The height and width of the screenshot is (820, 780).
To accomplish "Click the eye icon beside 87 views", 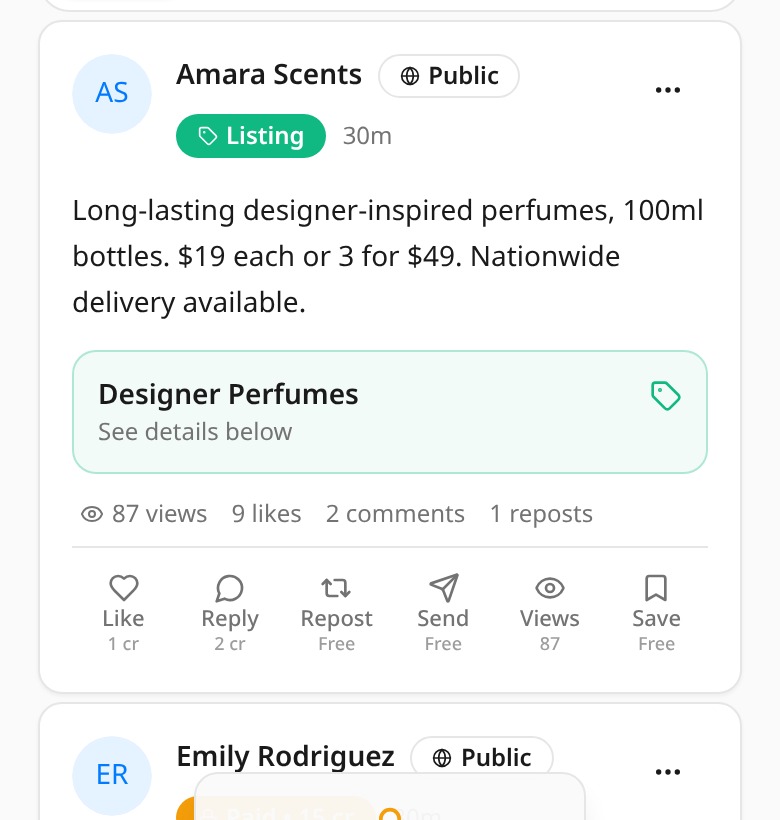I will pos(92,514).
